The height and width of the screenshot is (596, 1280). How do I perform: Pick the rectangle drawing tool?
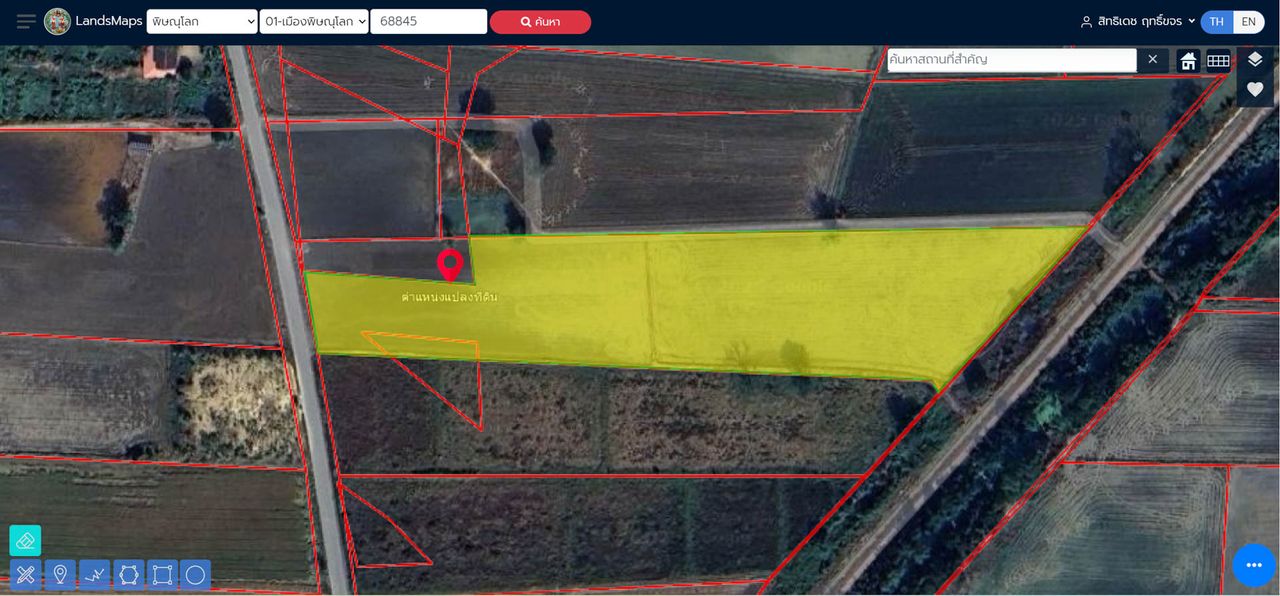(x=163, y=575)
